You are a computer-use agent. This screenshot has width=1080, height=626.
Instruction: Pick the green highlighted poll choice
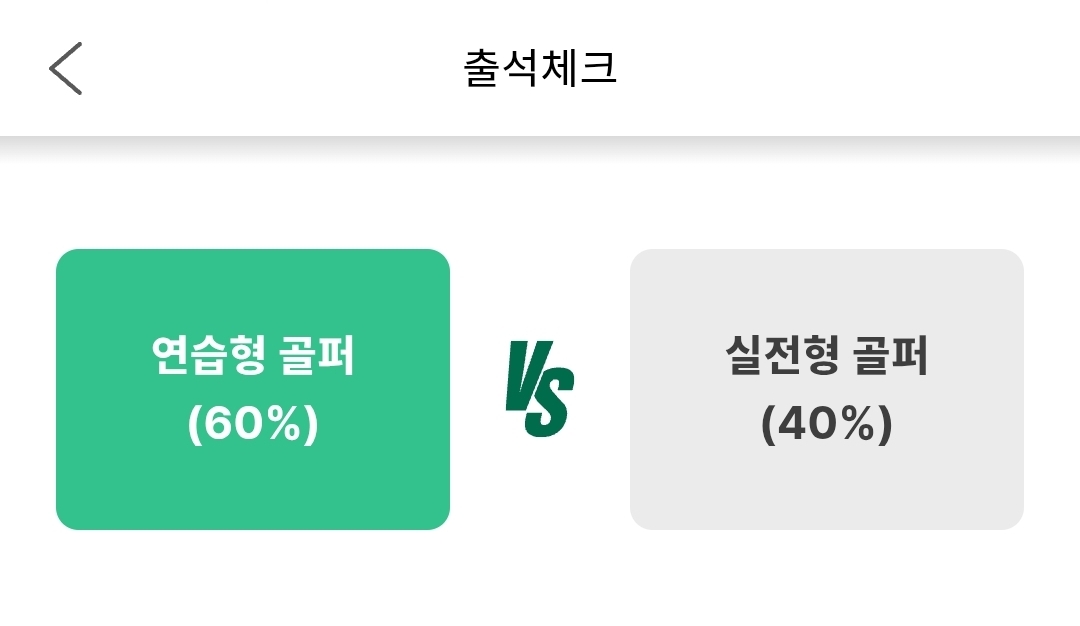(253, 389)
